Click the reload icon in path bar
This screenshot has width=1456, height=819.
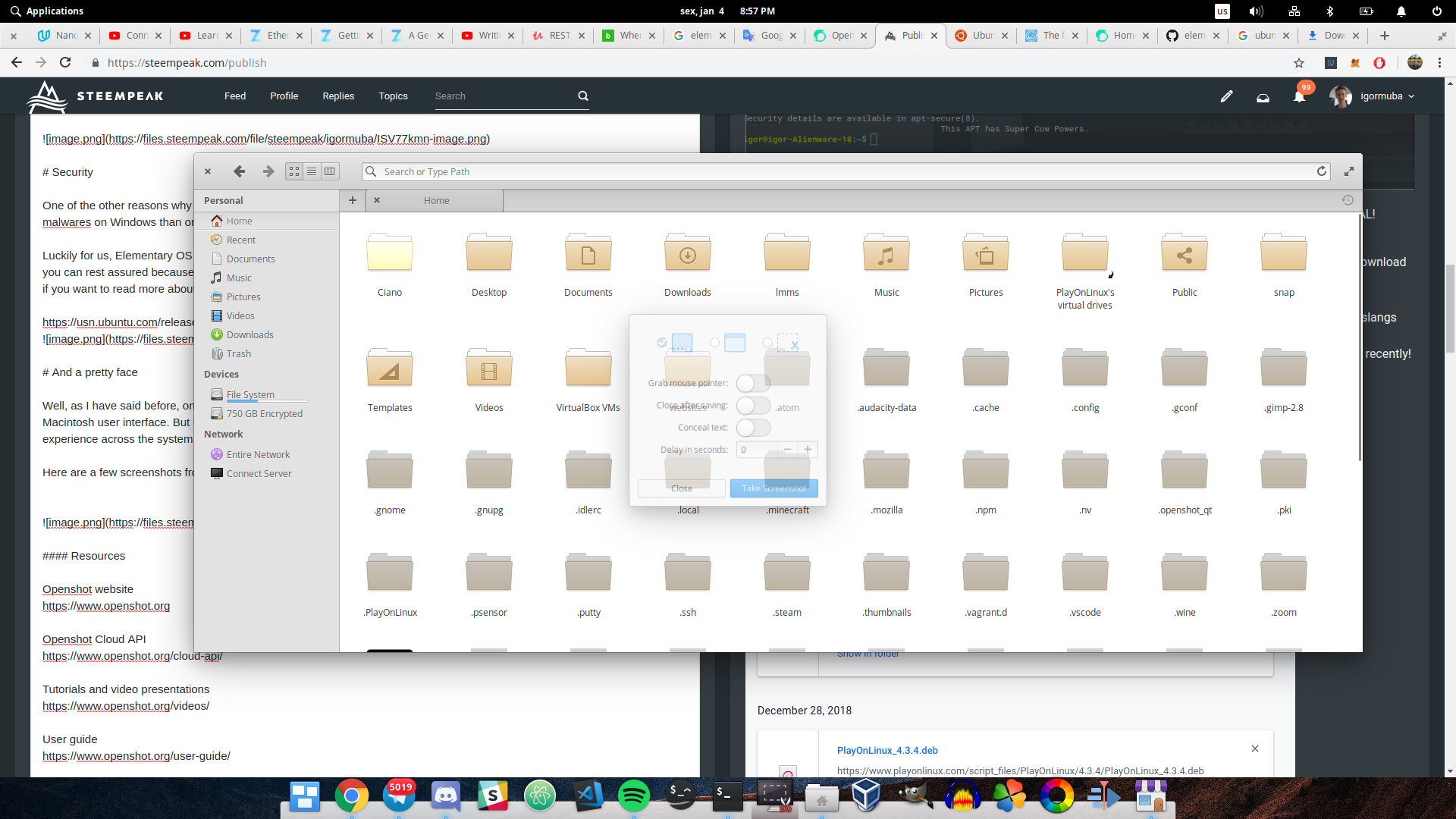(x=1322, y=171)
